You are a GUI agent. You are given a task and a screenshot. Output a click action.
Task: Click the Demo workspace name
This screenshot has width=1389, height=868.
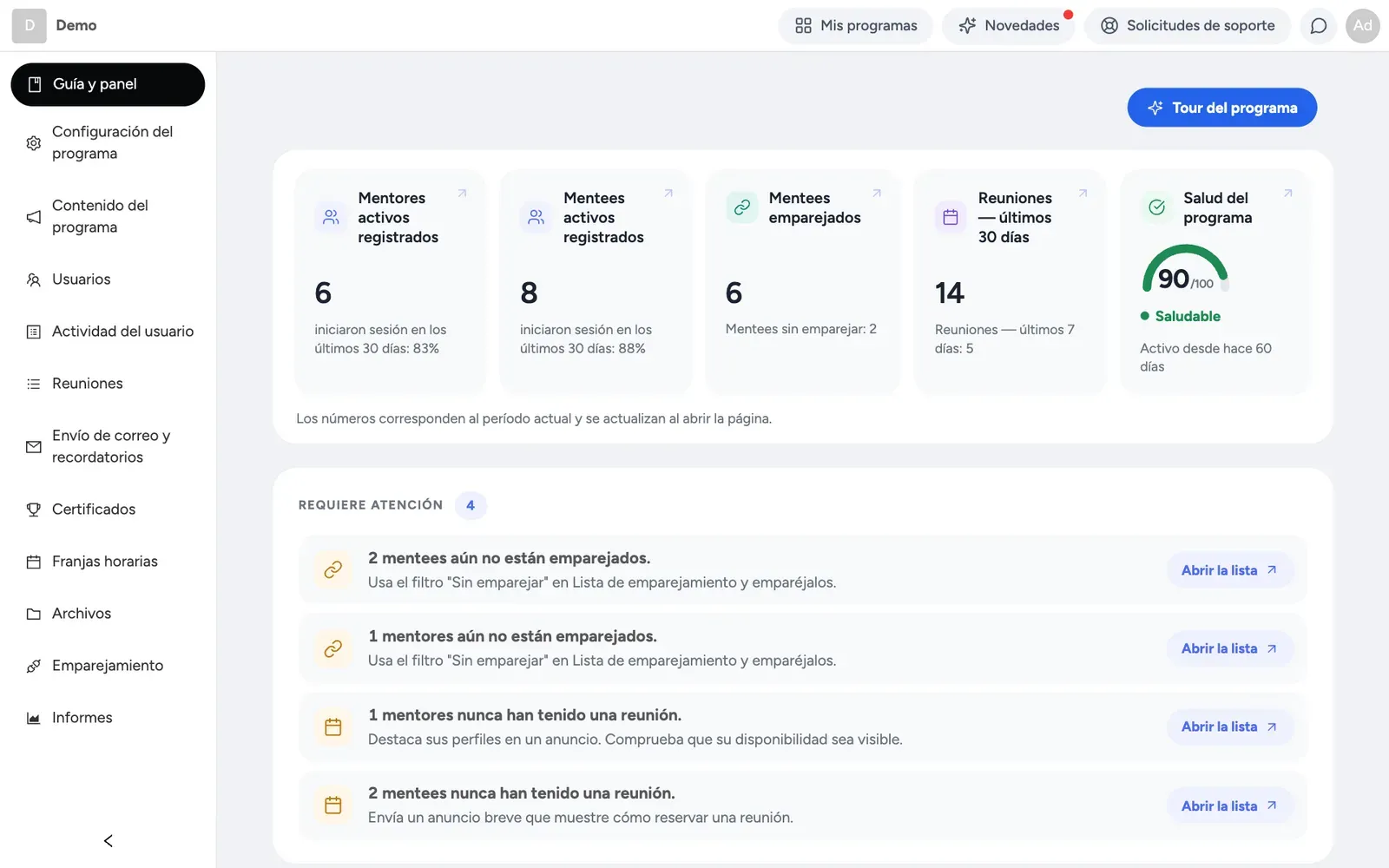[76, 26]
